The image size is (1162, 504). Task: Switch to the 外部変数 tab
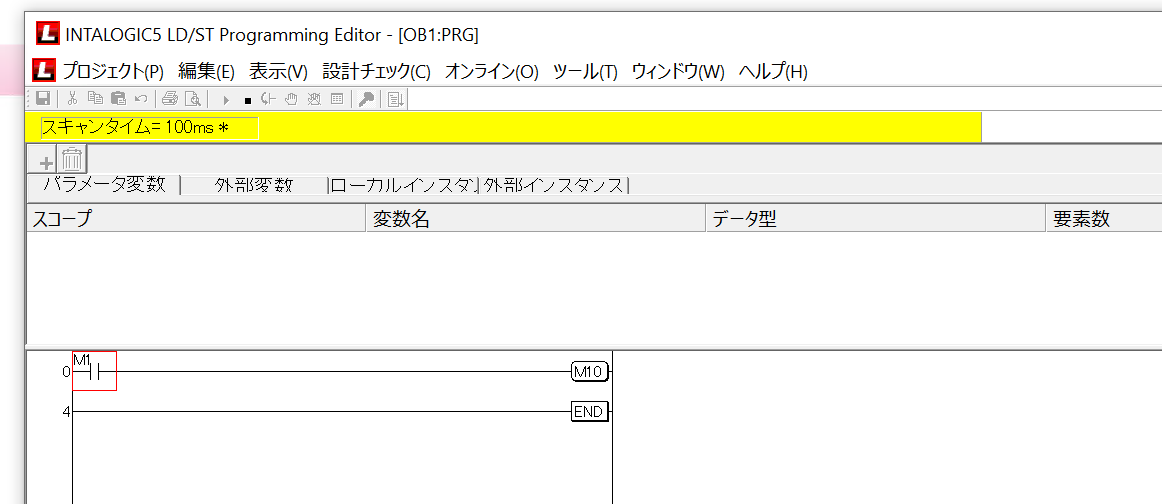254,185
